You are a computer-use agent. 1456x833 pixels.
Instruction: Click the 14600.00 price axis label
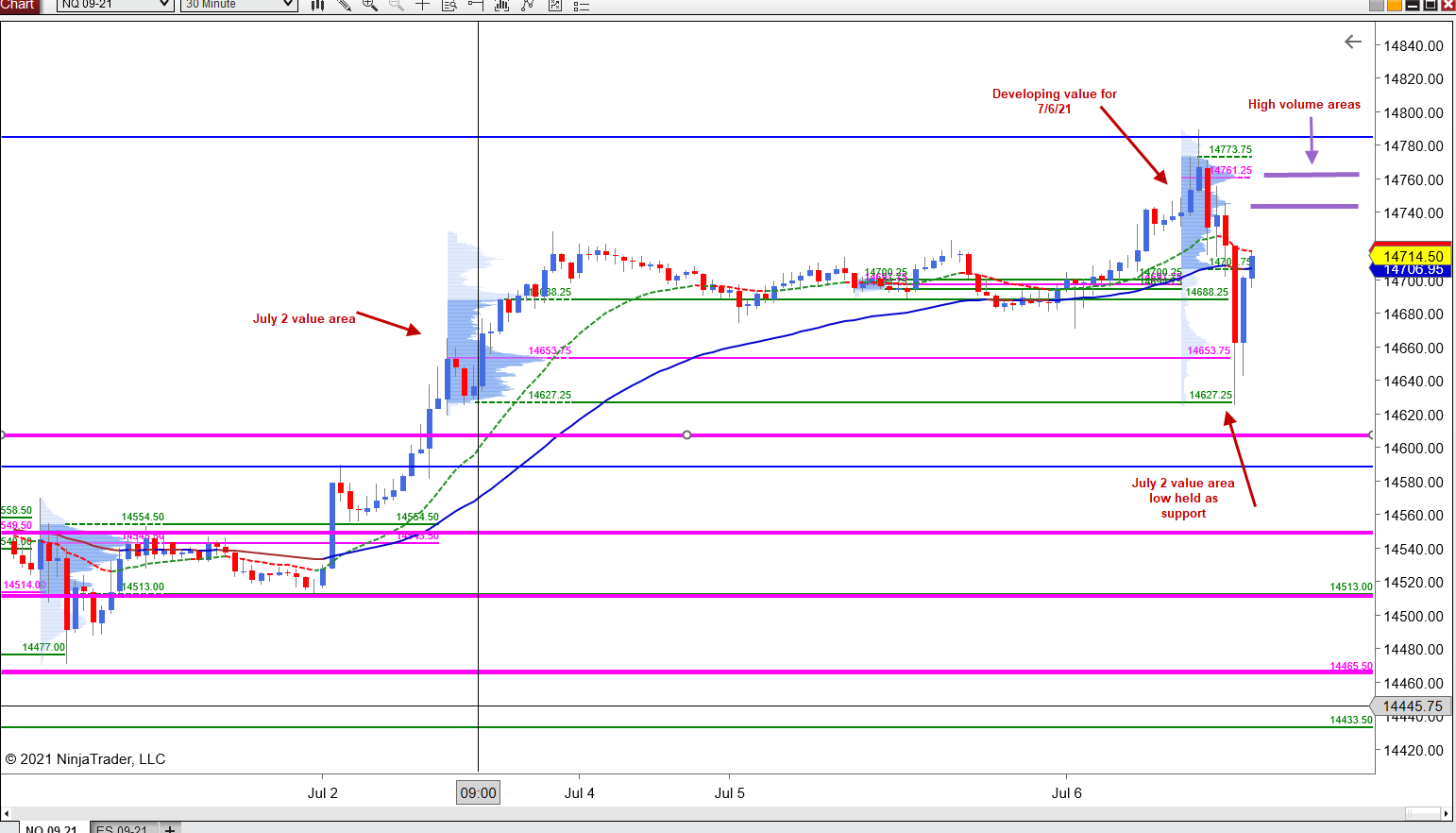pyautogui.click(x=1414, y=449)
